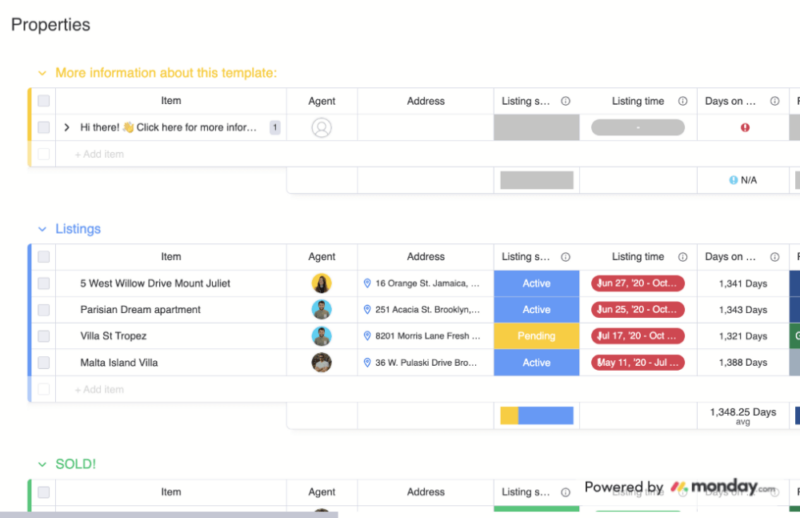Click agent avatar for Villa St Tropez
800x518 pixels.
(x=321, y=336)
